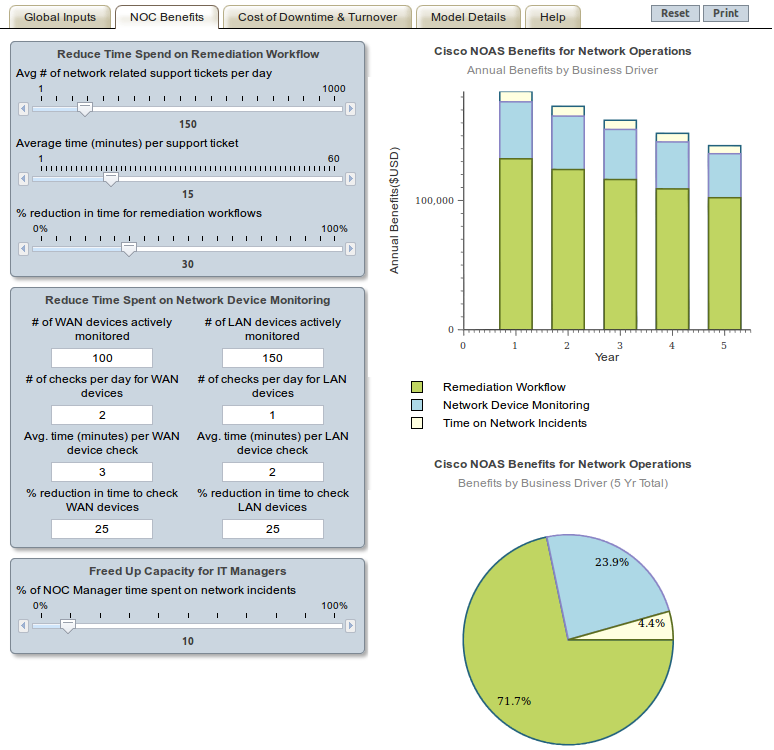Click the 4.4% pie slice
This screenshot has height=750, width=774.
tap(652, 628)
